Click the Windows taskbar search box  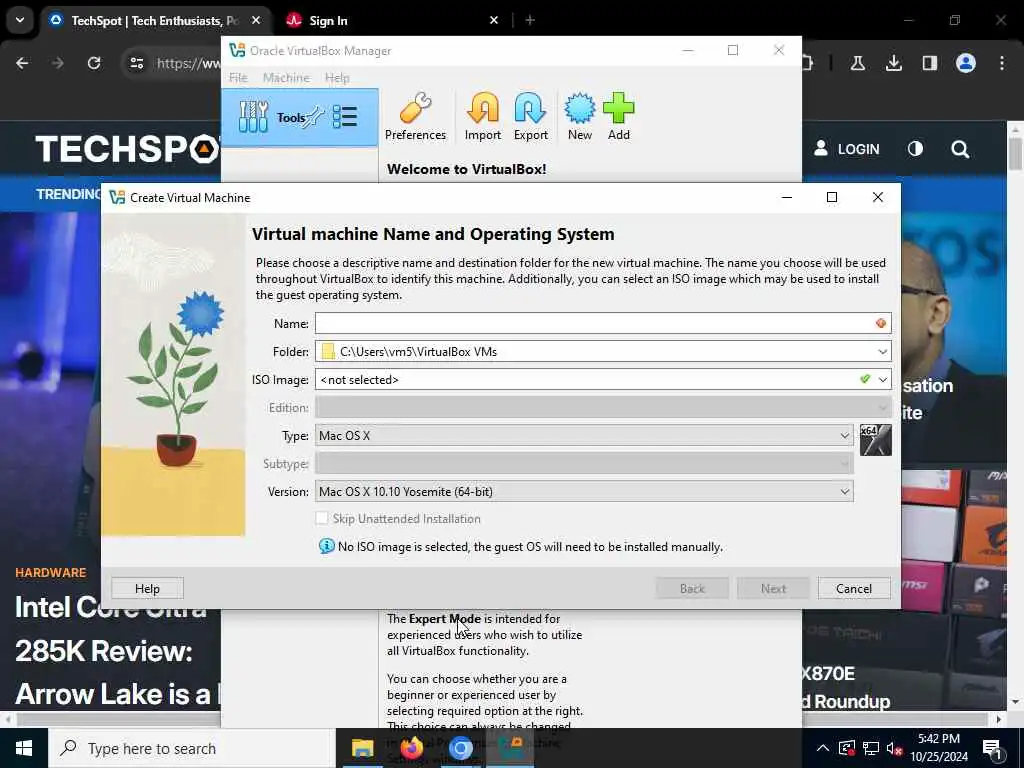tap(191, 748)
